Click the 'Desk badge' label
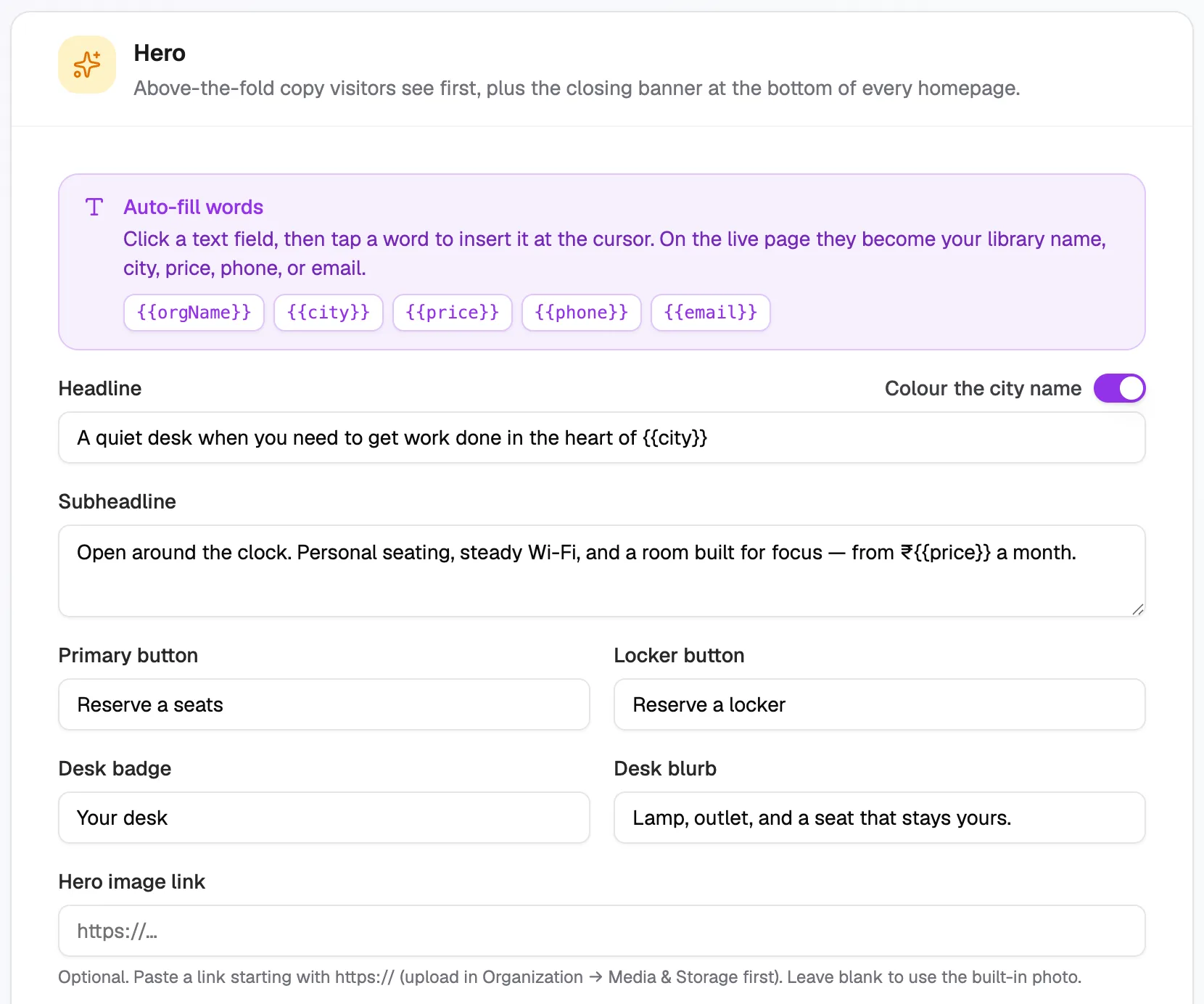The image size is (1204, 1004). tap(115, 768)
